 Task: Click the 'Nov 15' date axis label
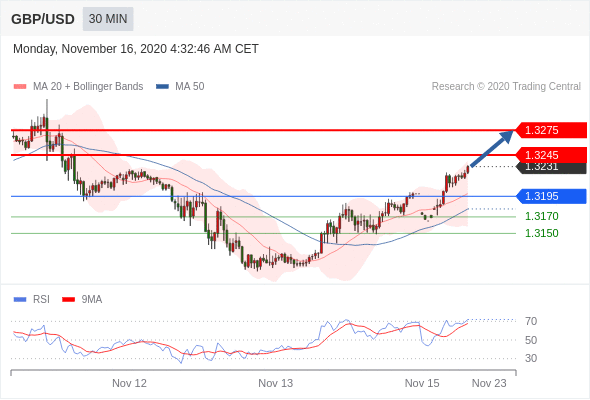coord(422,383)
